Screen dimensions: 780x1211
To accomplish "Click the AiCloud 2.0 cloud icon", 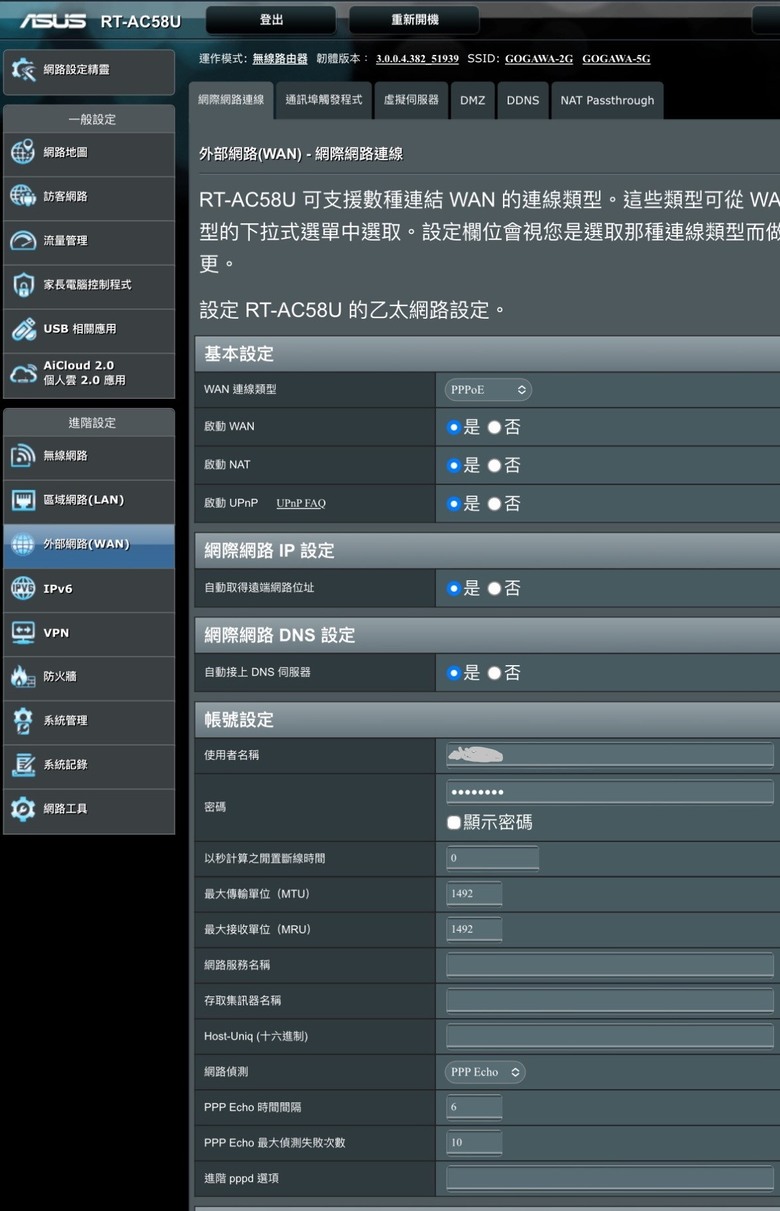I will [23, 373].
